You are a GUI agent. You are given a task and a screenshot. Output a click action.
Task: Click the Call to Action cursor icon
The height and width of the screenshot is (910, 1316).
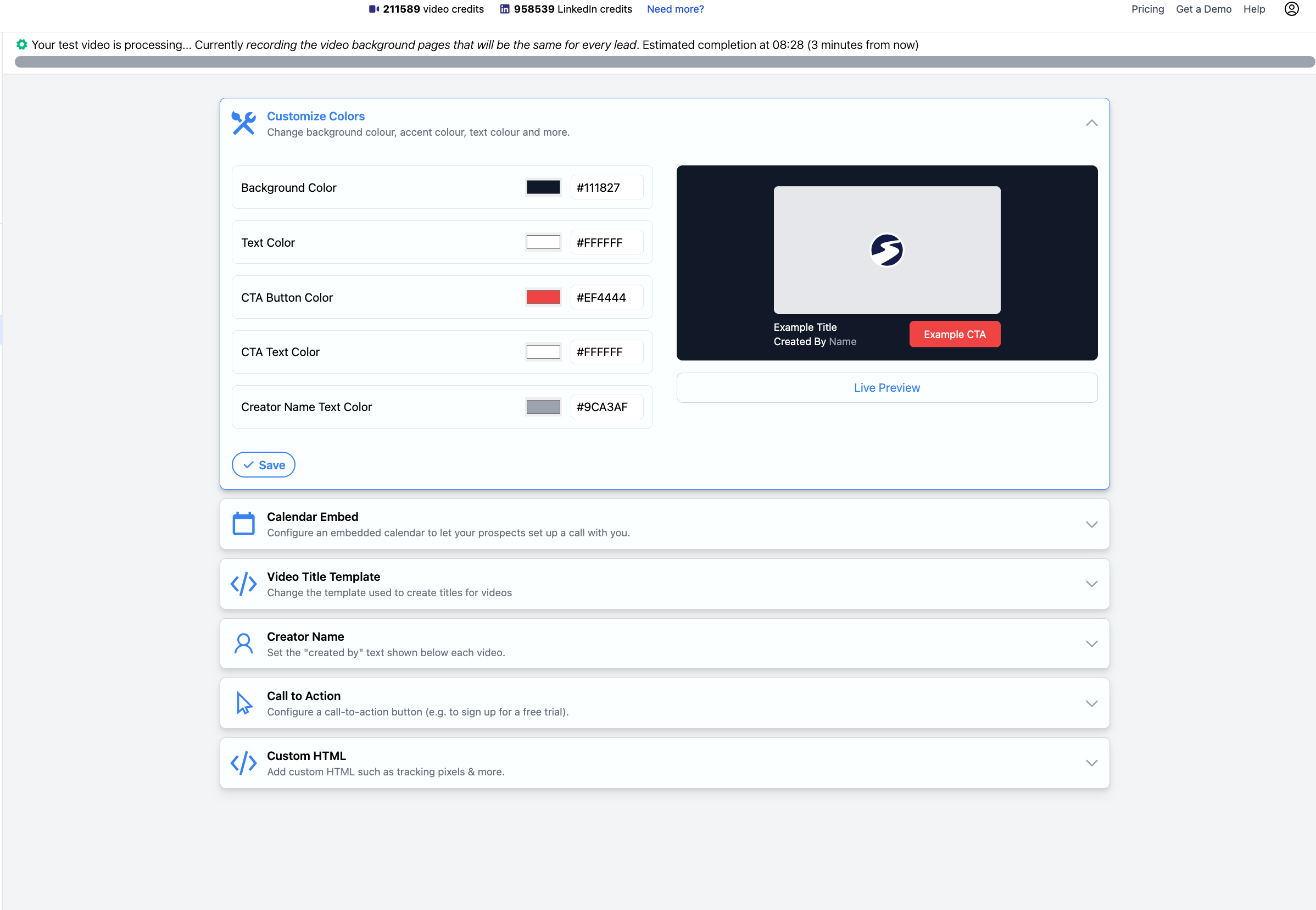coord(244,703)
